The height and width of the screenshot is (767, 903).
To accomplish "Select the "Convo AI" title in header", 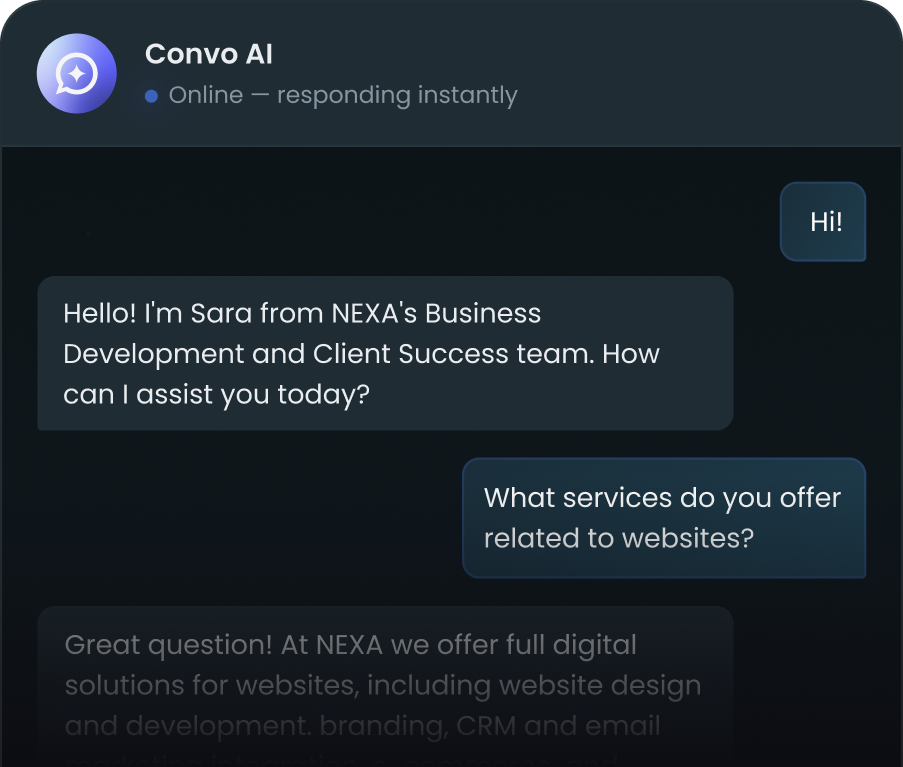I will [208, 54].
